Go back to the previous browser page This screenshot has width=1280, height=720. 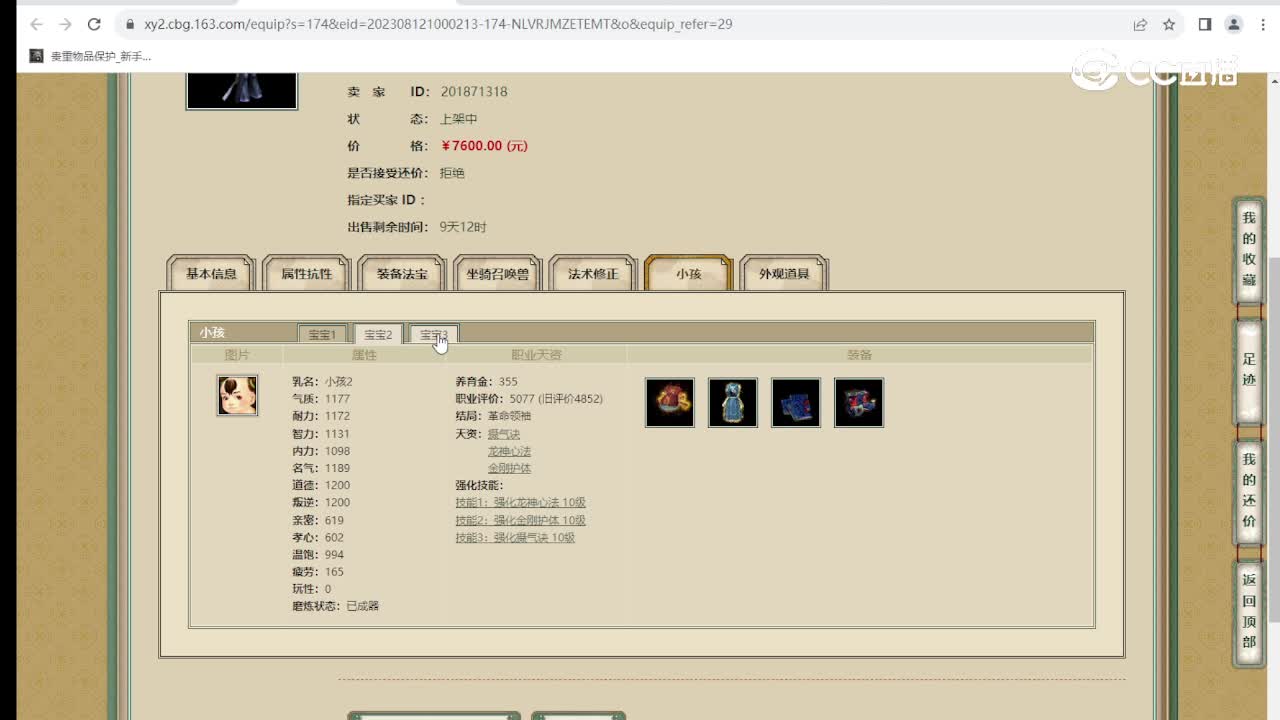[x=37, y=24]
